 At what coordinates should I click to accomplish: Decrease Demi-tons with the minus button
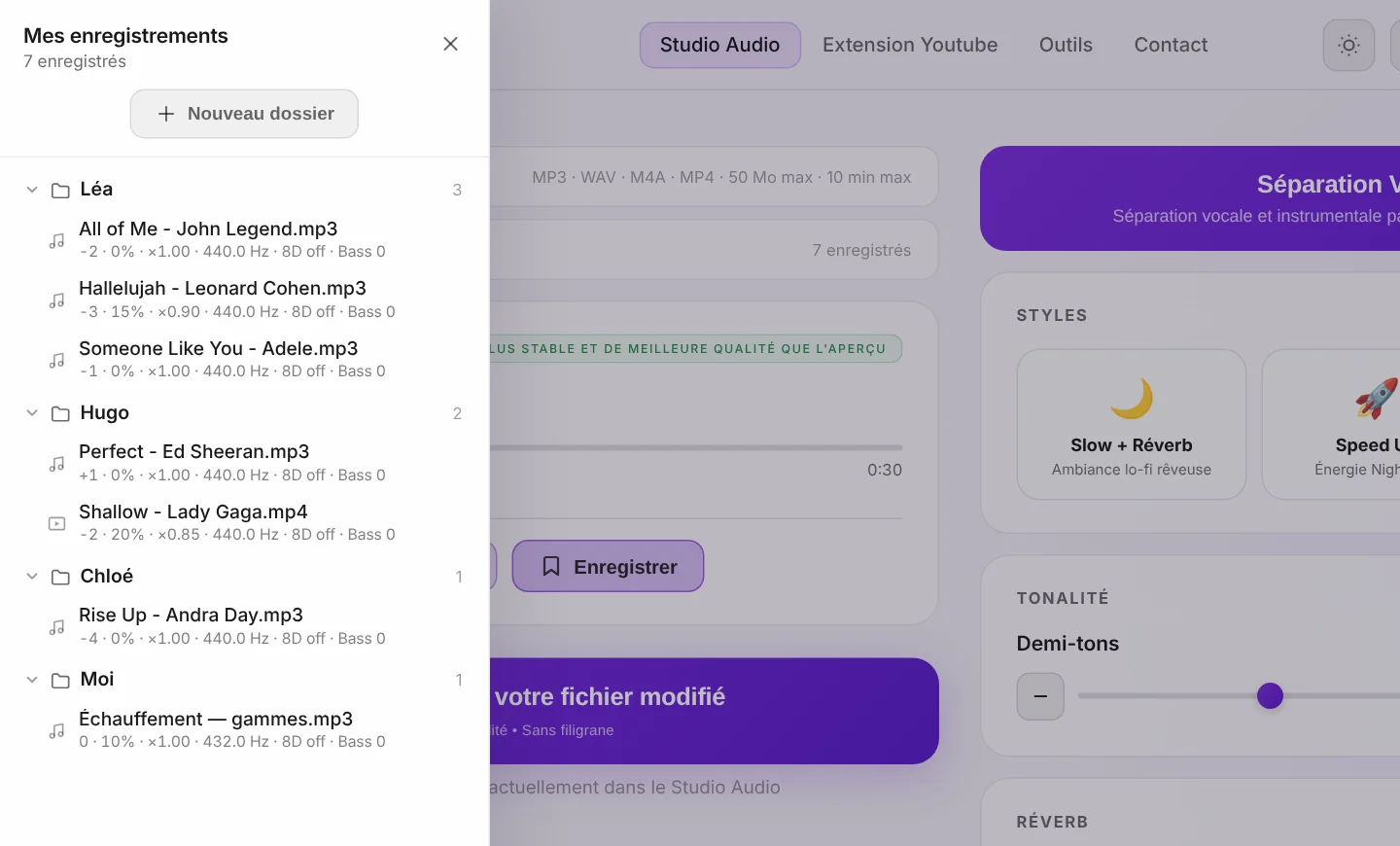pos(1040,696)
